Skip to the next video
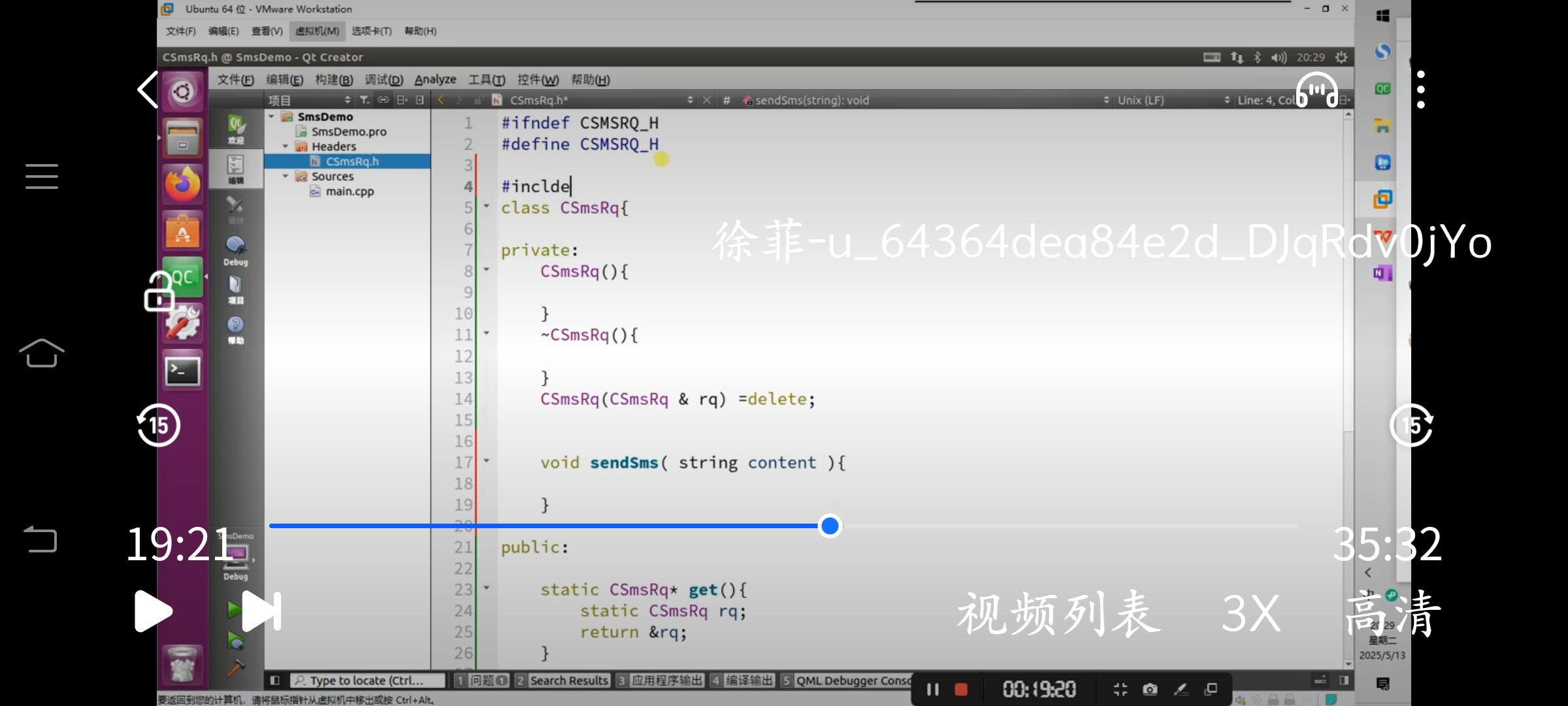Image resolution: width=1568 pixels, height=706 pixels. (261, 611)
